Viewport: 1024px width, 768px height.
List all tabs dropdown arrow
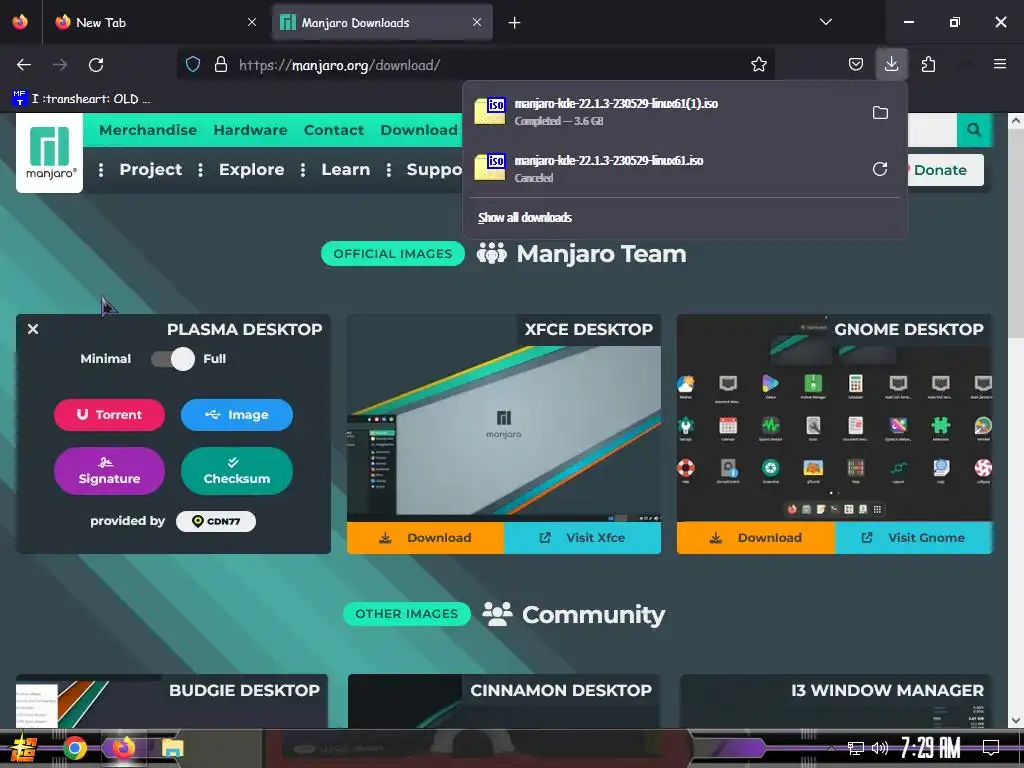coord(825,22)
